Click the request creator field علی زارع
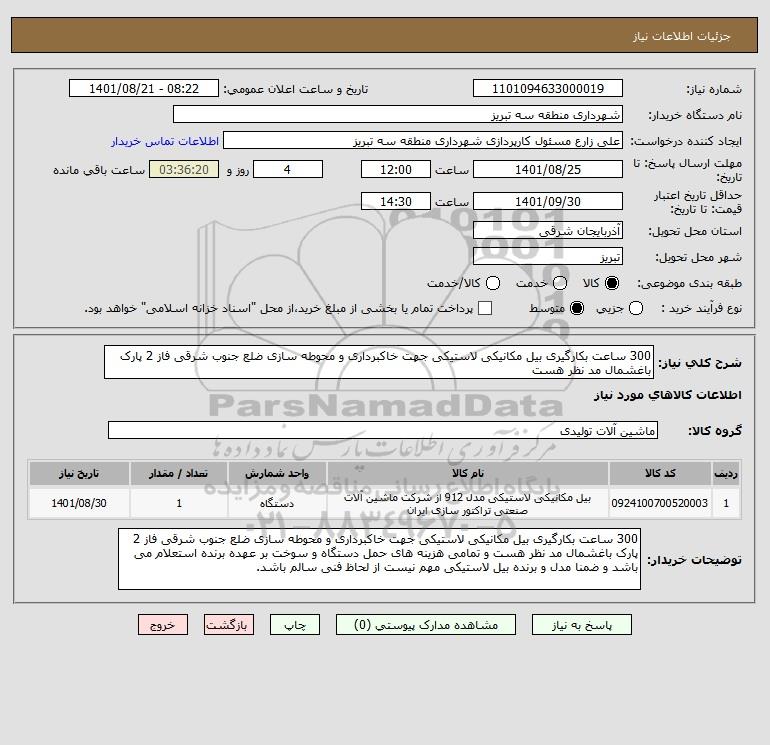Image resolution: width=770 pixels, height=745 pixels. [423, 141]
